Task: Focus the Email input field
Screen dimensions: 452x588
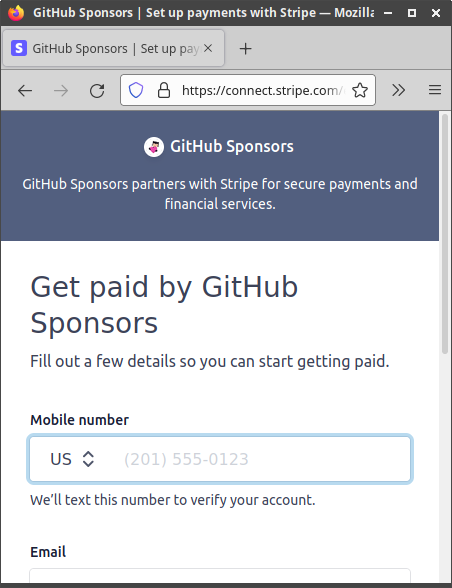Action: click(x=220, y=576)
